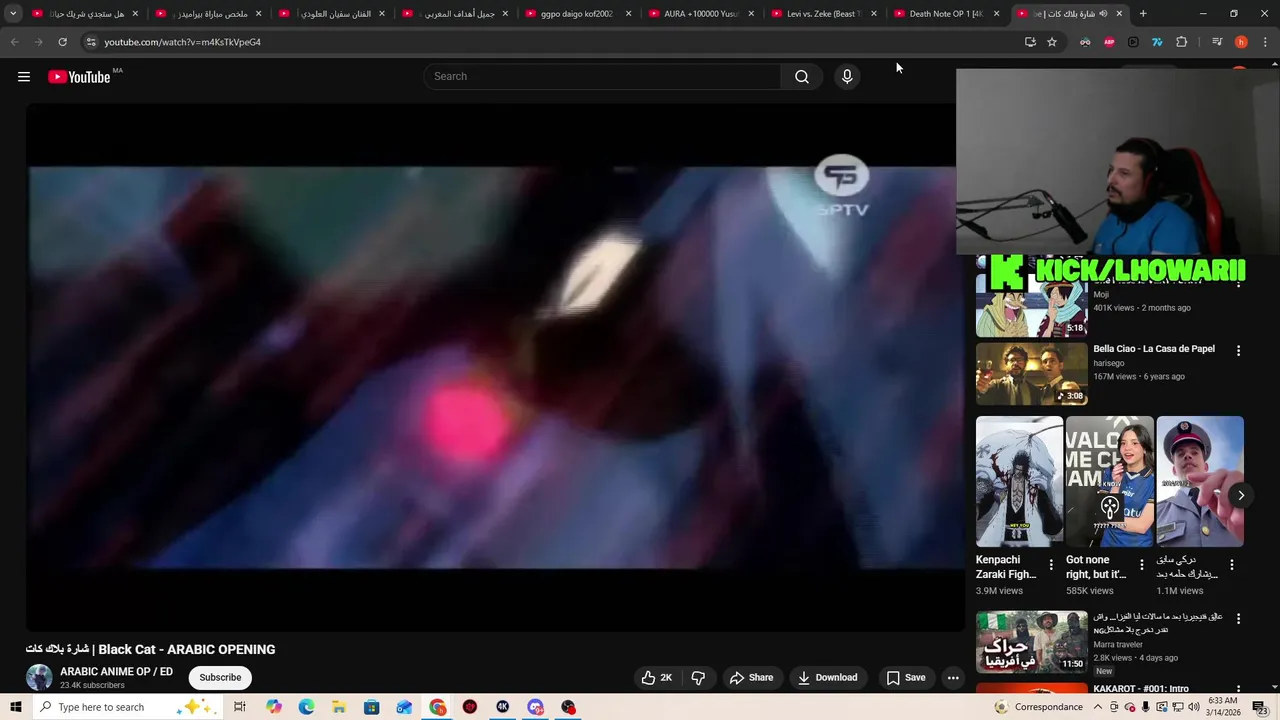The width and height of the screenshot is (1280, 720).
Task: Open the Kenpachi Zaraki Fight short
Action: point(1019,482)
